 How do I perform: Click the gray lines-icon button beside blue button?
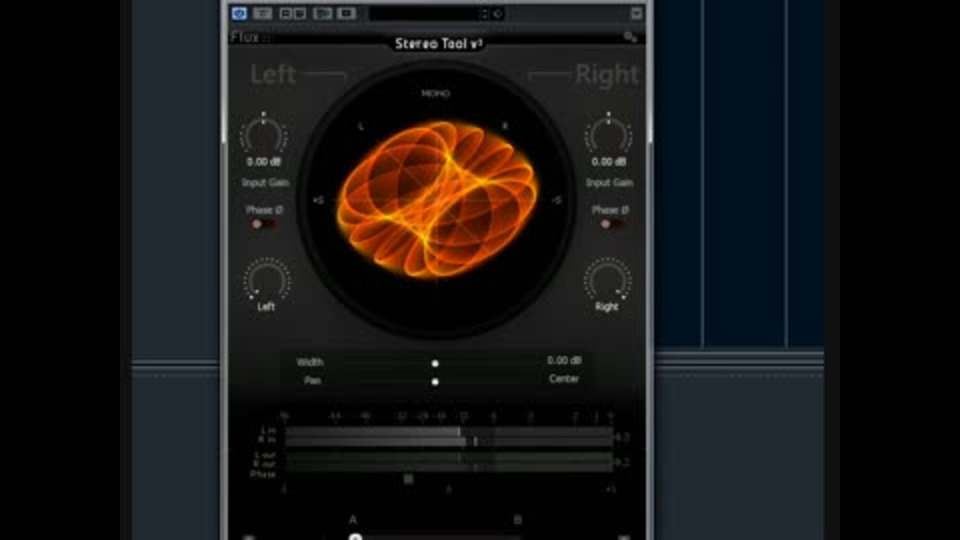coord(262,13)
